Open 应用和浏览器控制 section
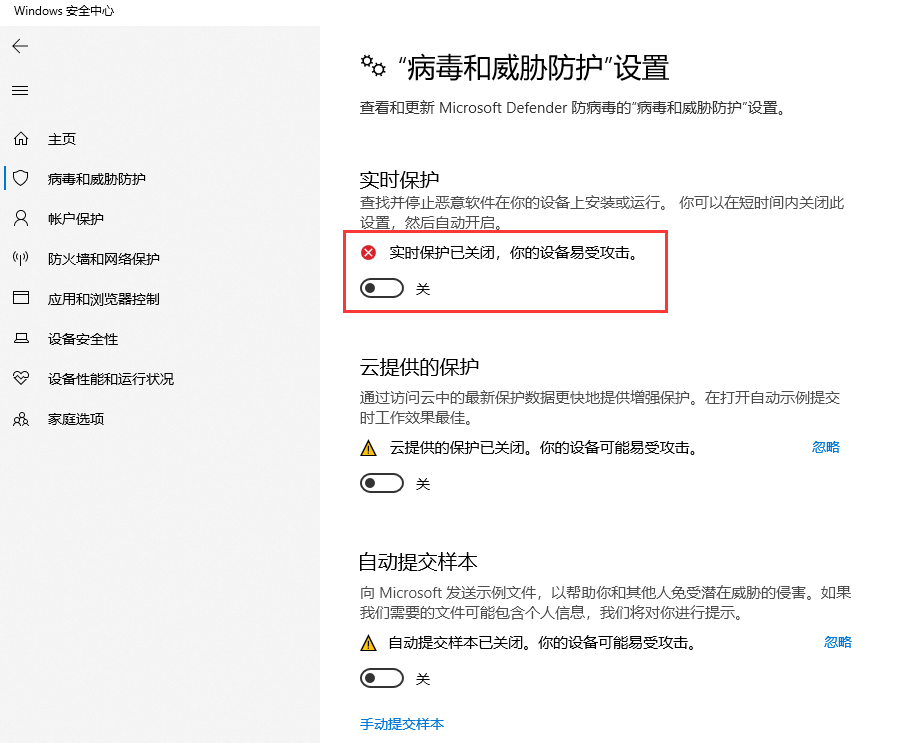 tap(104, 299)
